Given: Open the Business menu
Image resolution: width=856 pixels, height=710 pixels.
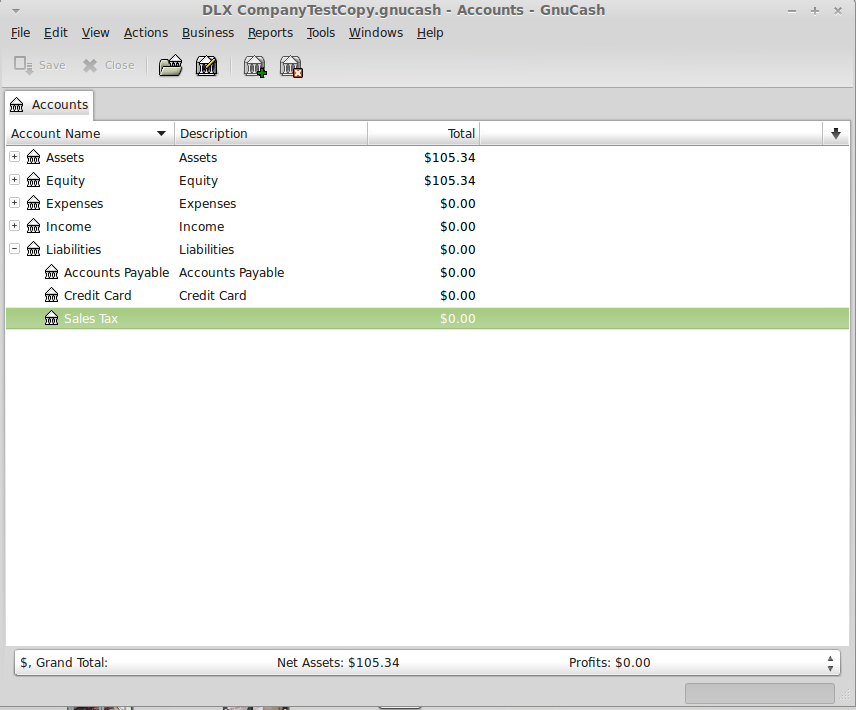Looking at the screenshot, I should 208,33.
